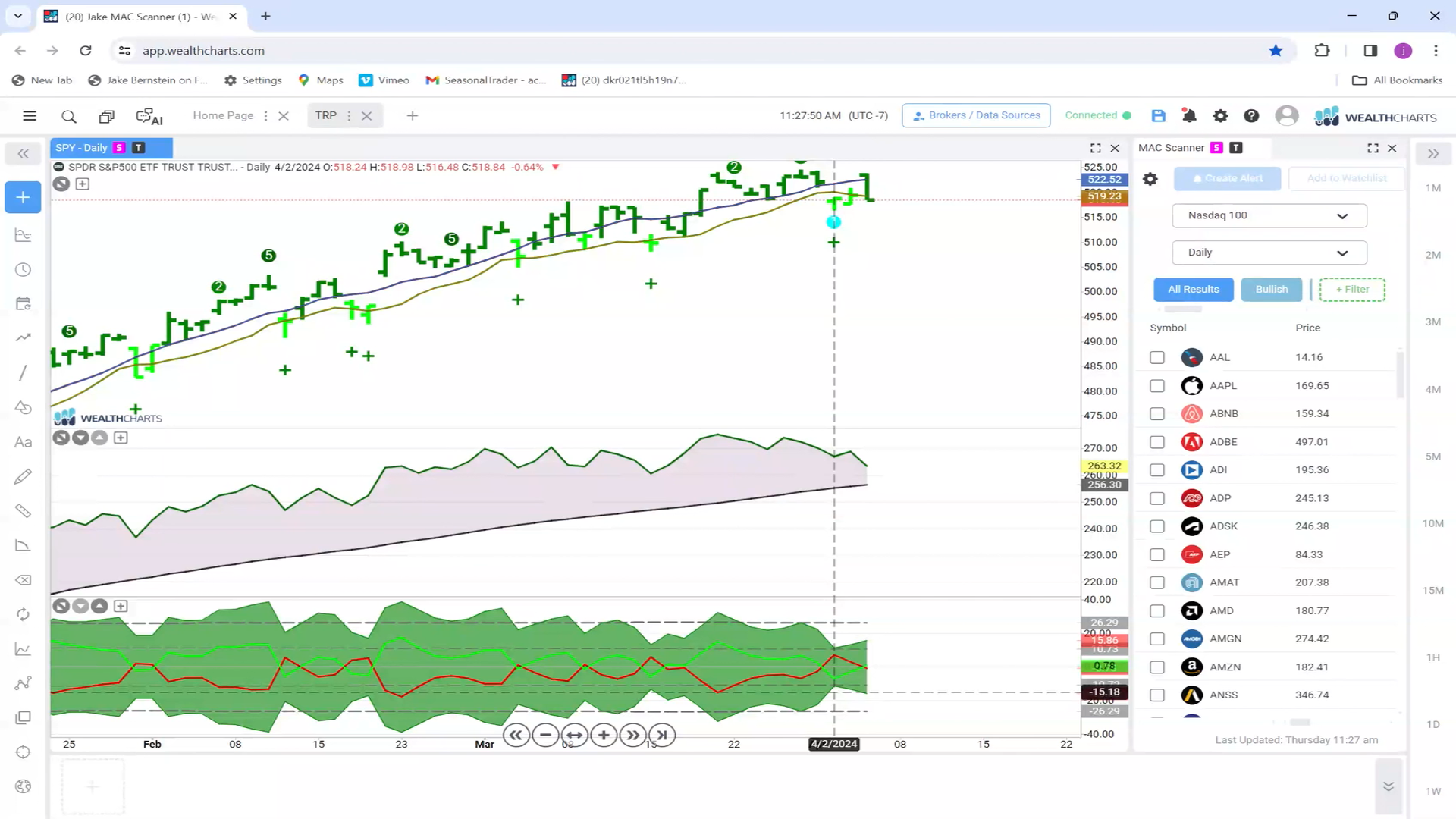Image resolution: width=1456 pixels, height=819 pixels.
Task: Click Brokers / Data Sources button
Action: [x=976, y=115]
